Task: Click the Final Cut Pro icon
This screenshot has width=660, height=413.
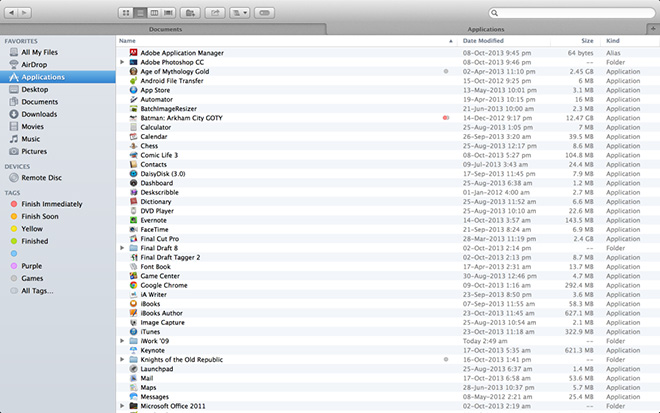Action: (x=133, y=239)
